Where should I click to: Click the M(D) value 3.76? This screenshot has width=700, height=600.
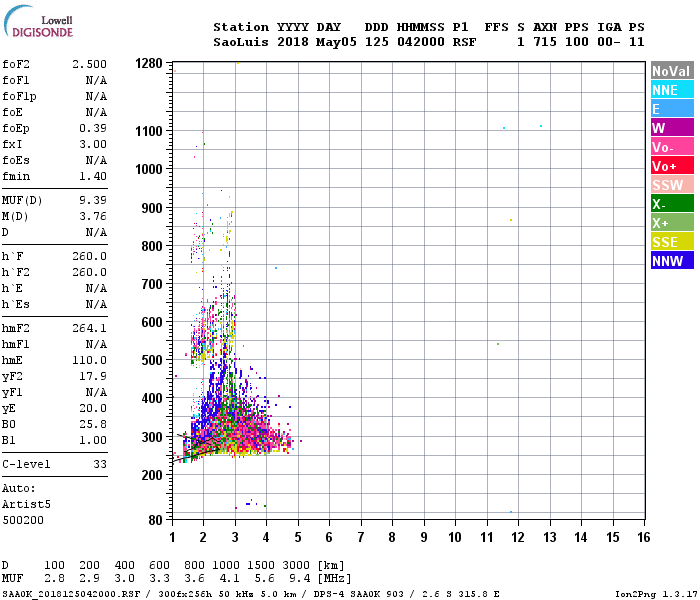coord(93,217)
